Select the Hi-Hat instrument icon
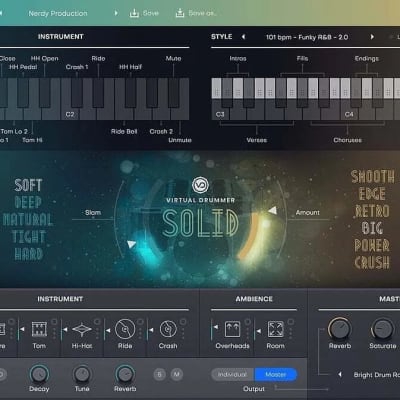Image resolution: width=400 pixels, height=400 pixels. coord(82,329)
